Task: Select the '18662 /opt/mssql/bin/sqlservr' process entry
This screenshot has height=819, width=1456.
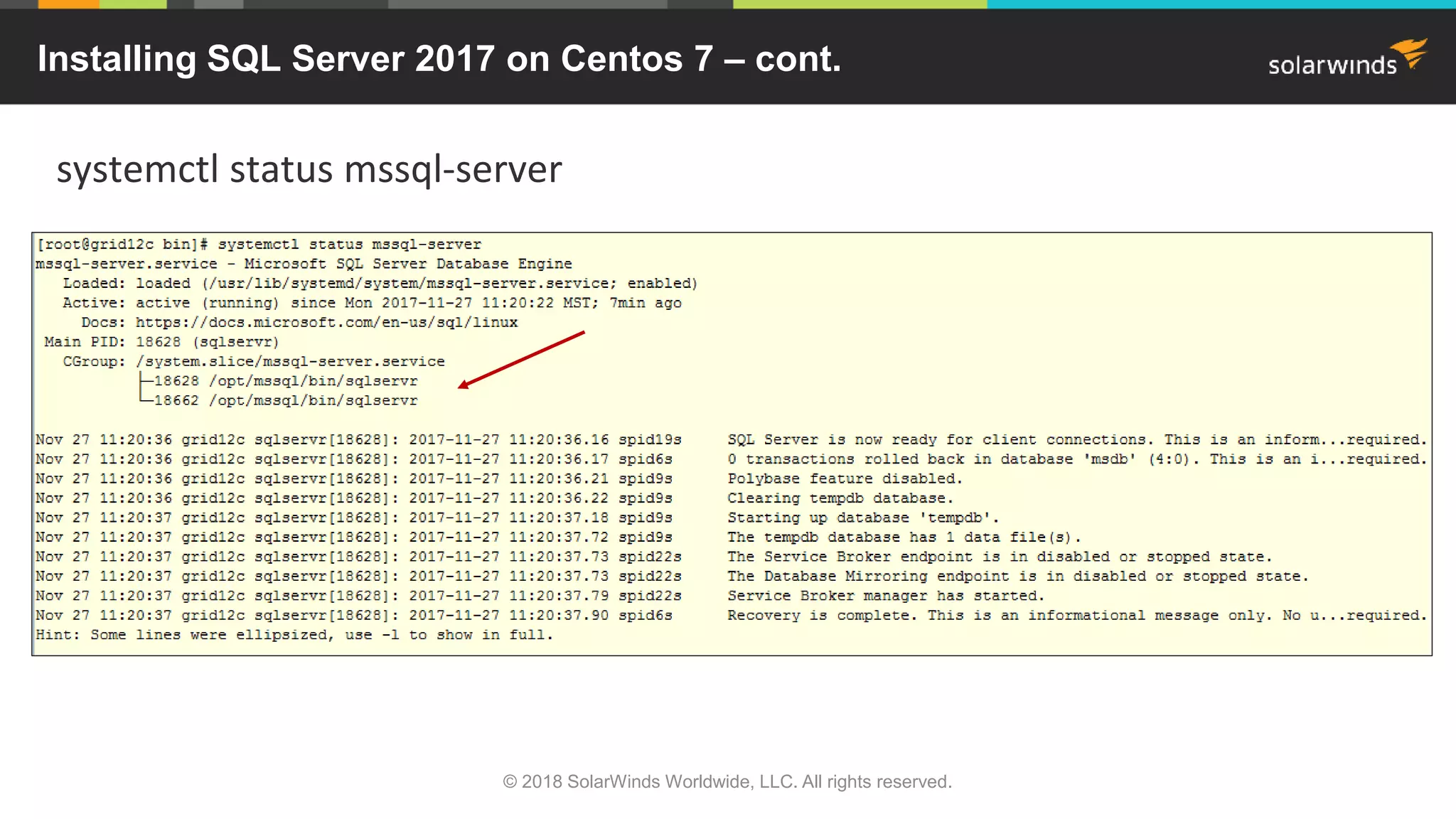Action: [x=285, y=401]
